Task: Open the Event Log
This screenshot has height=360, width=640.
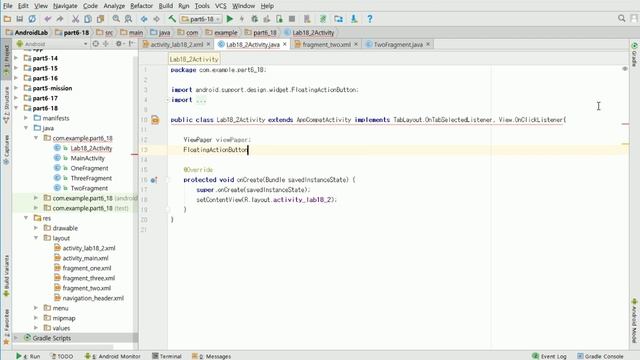Action: pyautogui.click(x=549, y=356)
